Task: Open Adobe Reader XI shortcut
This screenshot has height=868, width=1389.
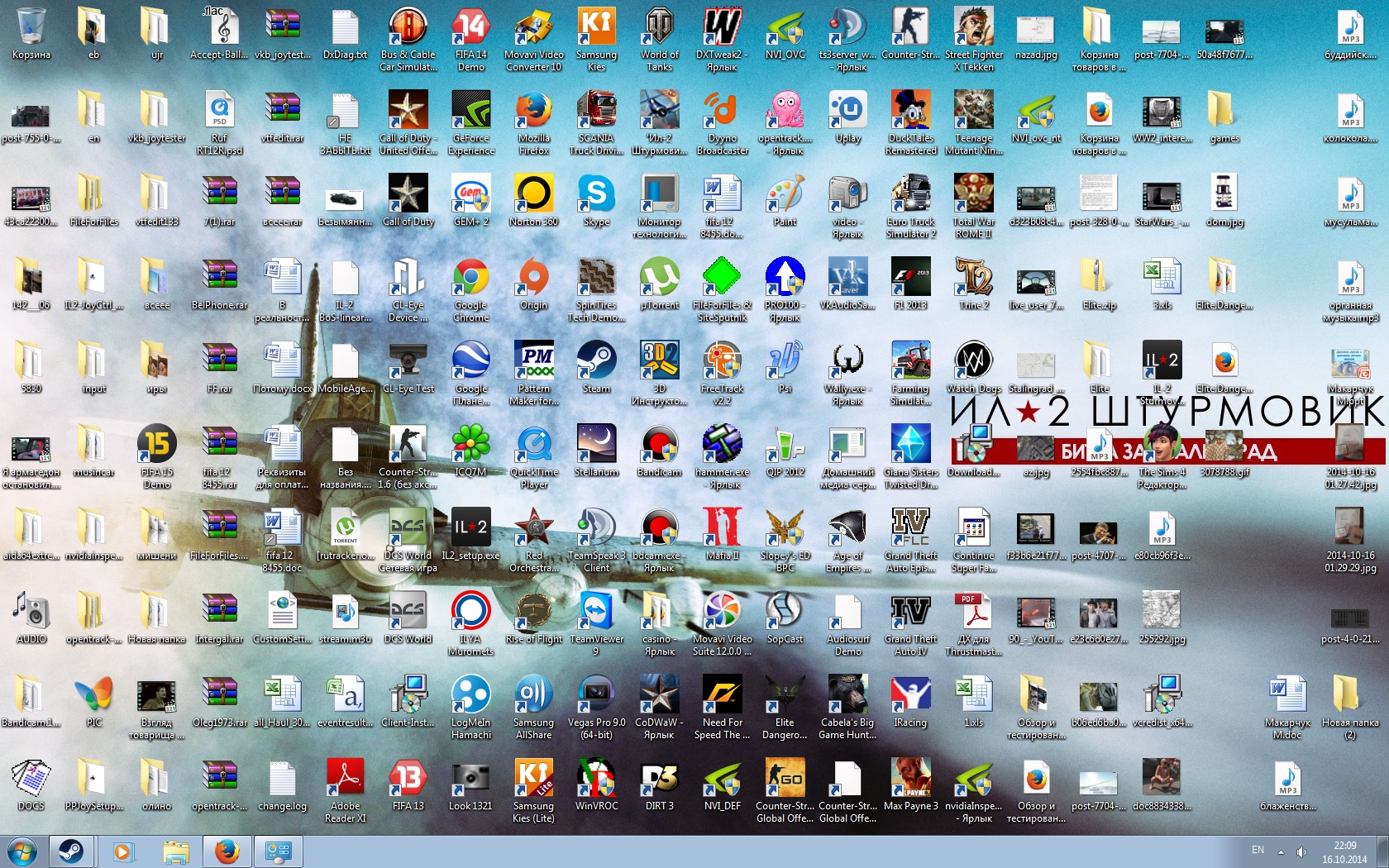Action: [x=345, y=791]
